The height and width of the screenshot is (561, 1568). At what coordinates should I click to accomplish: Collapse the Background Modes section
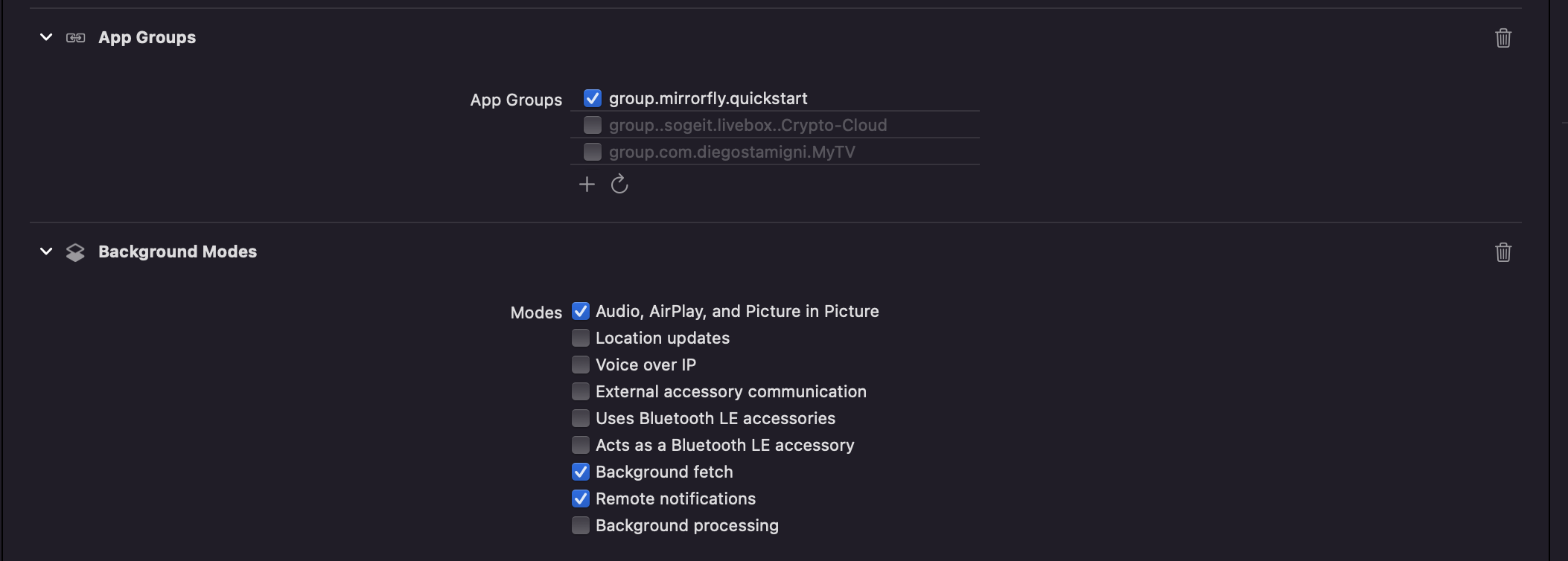(46, 251)
